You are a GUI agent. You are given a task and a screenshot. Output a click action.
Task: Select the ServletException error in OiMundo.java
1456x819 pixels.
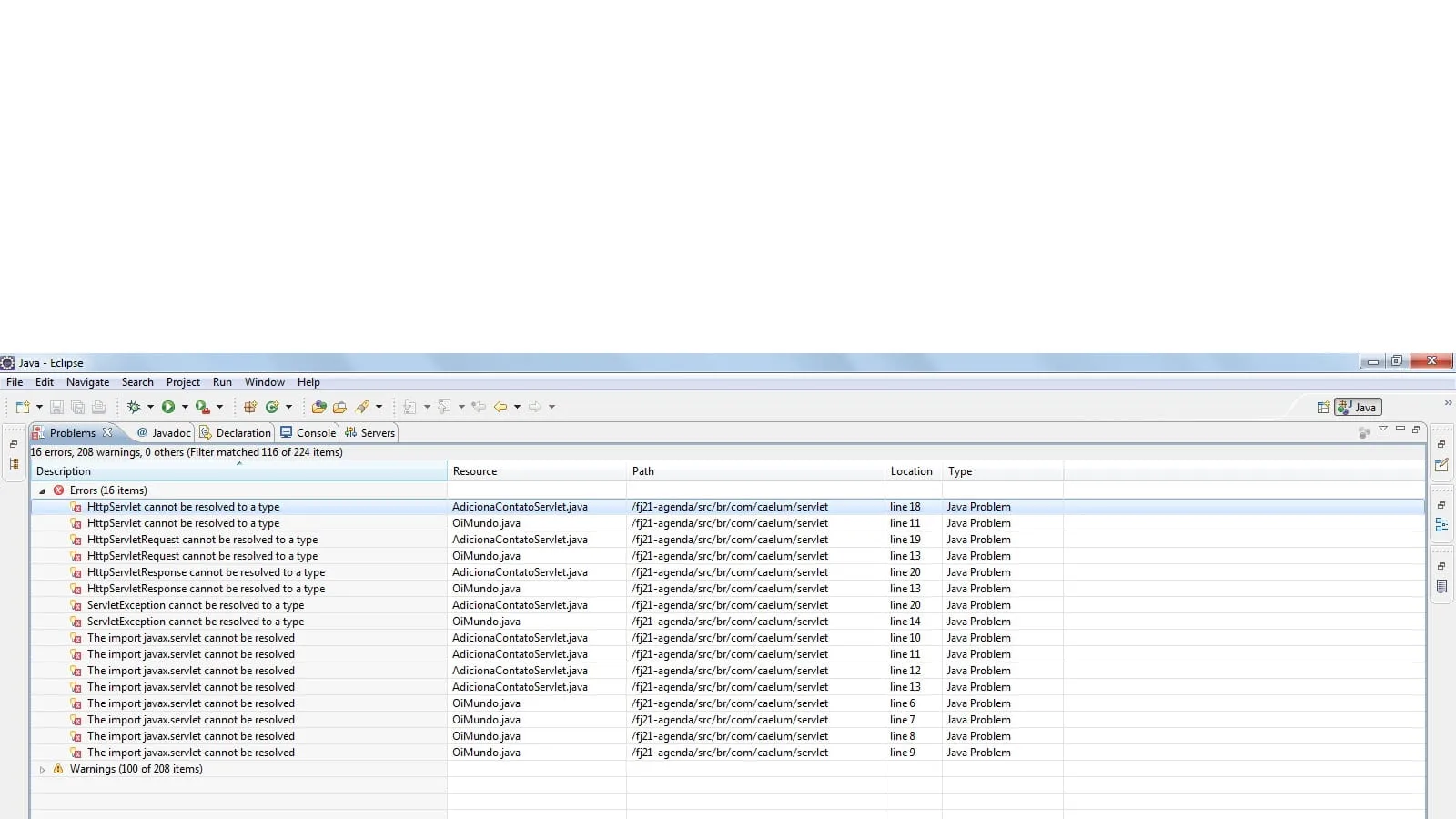(x=195, y=622)
